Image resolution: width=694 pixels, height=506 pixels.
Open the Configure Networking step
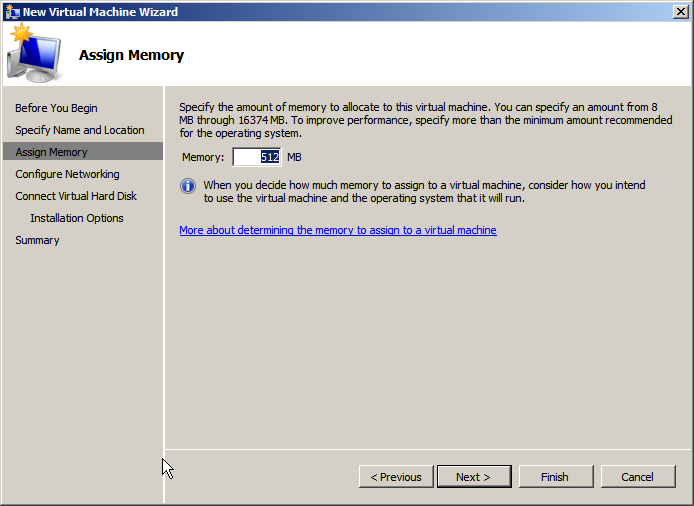click(x=67, y=174)
